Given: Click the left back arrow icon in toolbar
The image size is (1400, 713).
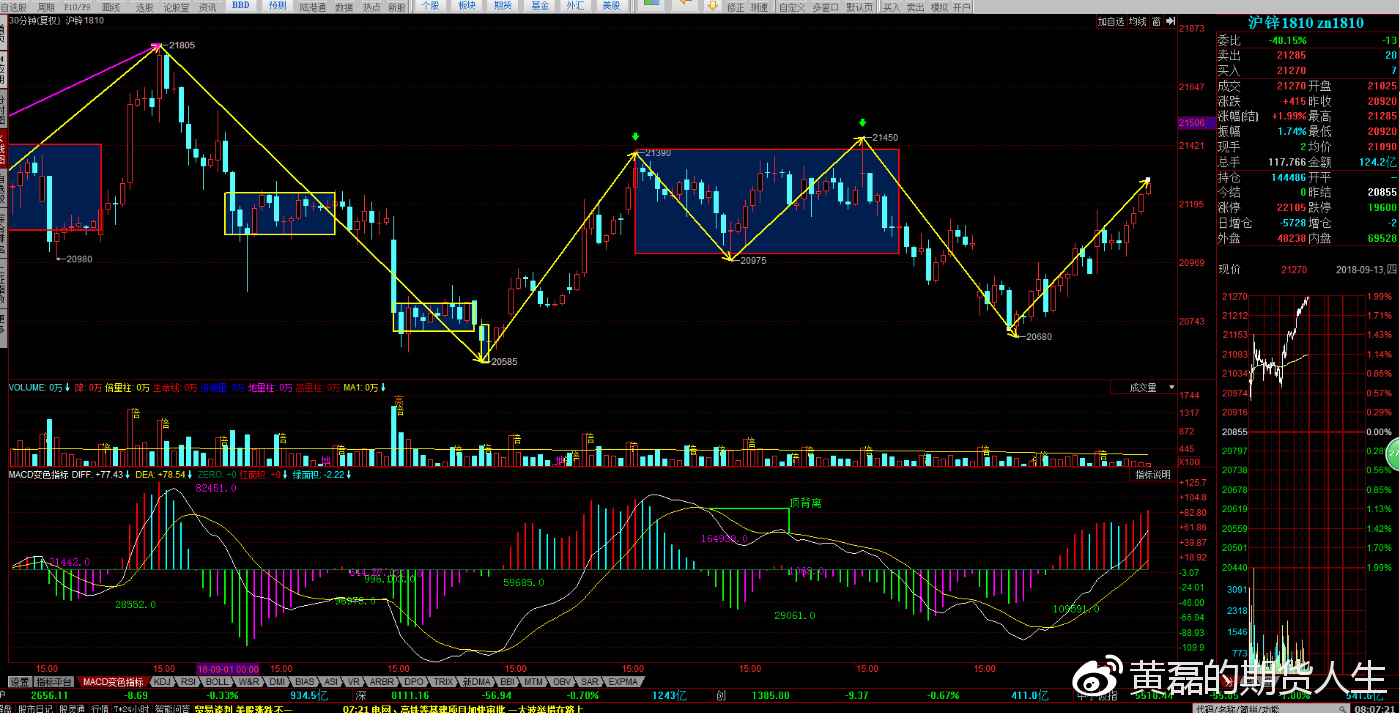Looking at the screenshot, I should 687,6.
